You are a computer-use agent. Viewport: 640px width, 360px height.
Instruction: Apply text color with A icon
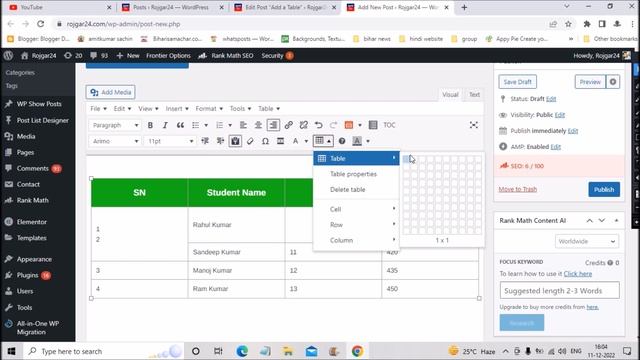pyautogui.click(x=296, y=141)
